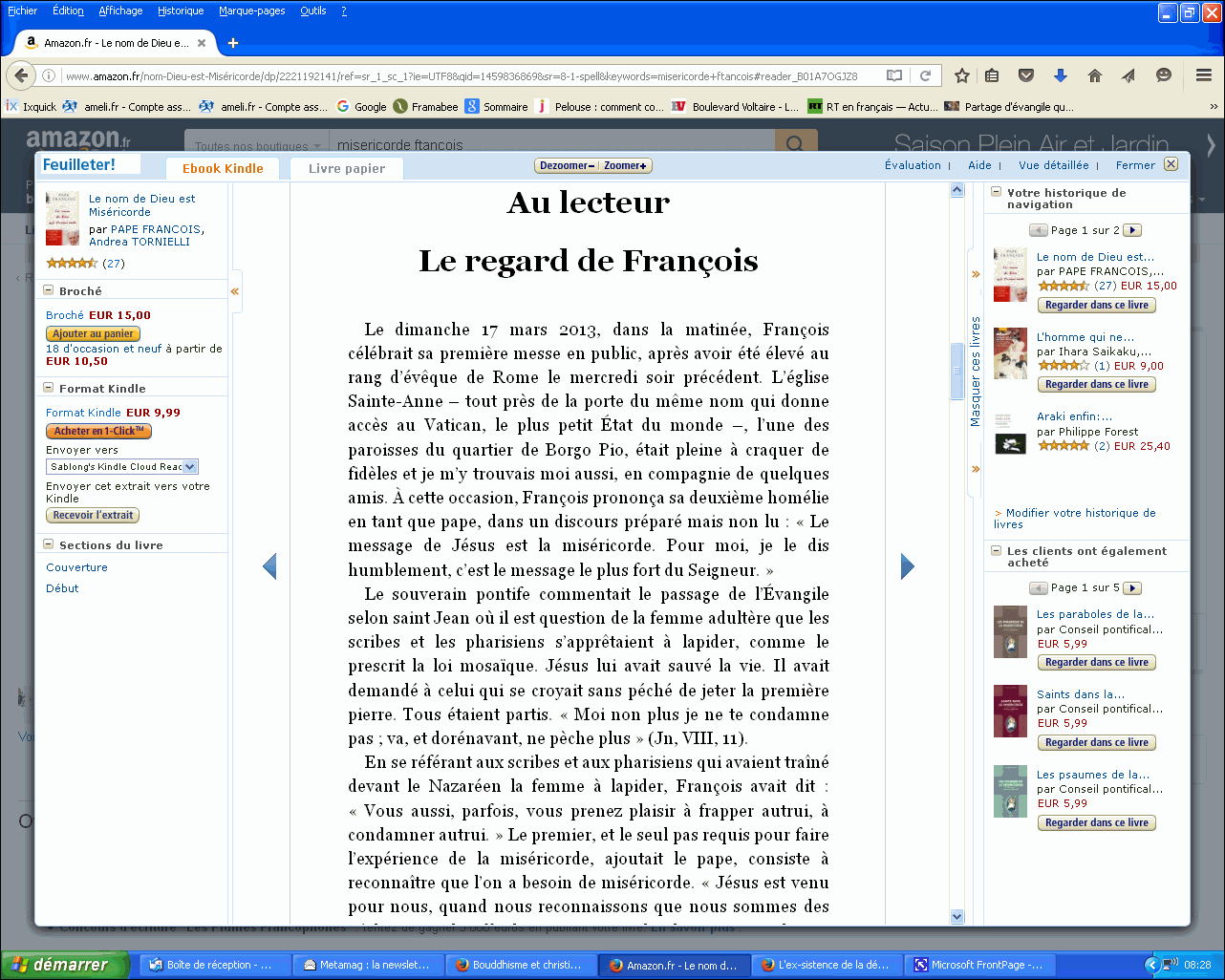The width and height of the screenshot is (1225, 980).
Task: Collapse the Format Kindle section
Action: (48, 388)
